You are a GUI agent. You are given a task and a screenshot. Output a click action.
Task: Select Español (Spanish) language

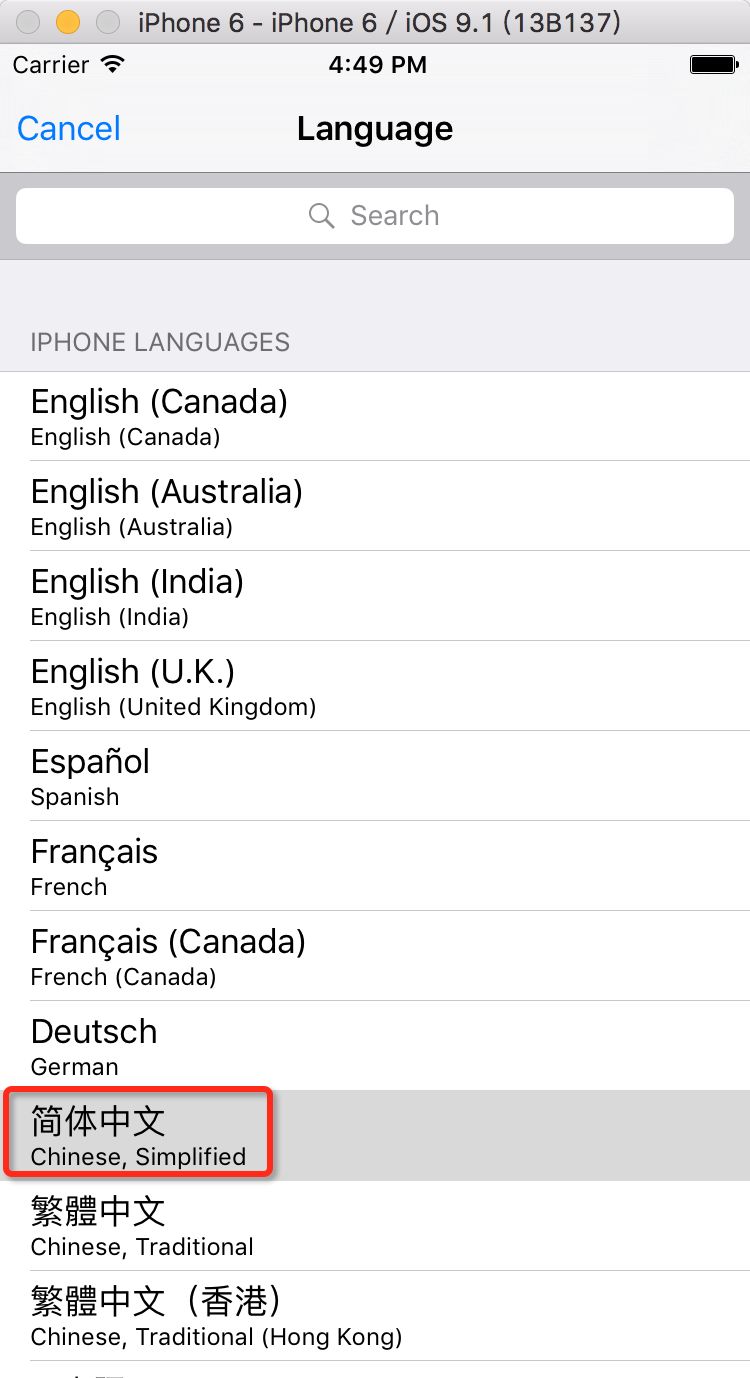[375, 776]
